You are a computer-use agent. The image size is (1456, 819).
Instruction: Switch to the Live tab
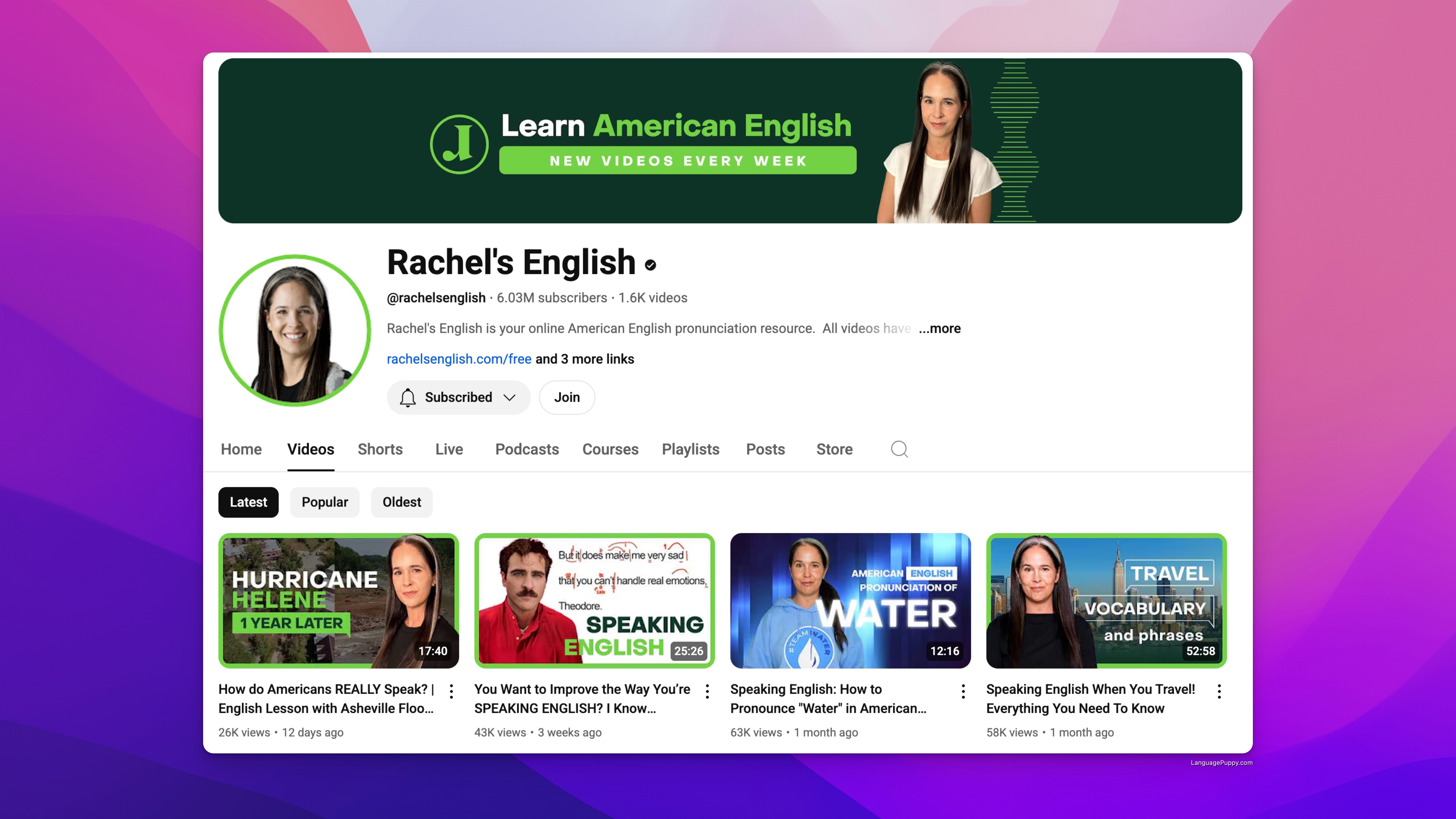click(449, 449)
